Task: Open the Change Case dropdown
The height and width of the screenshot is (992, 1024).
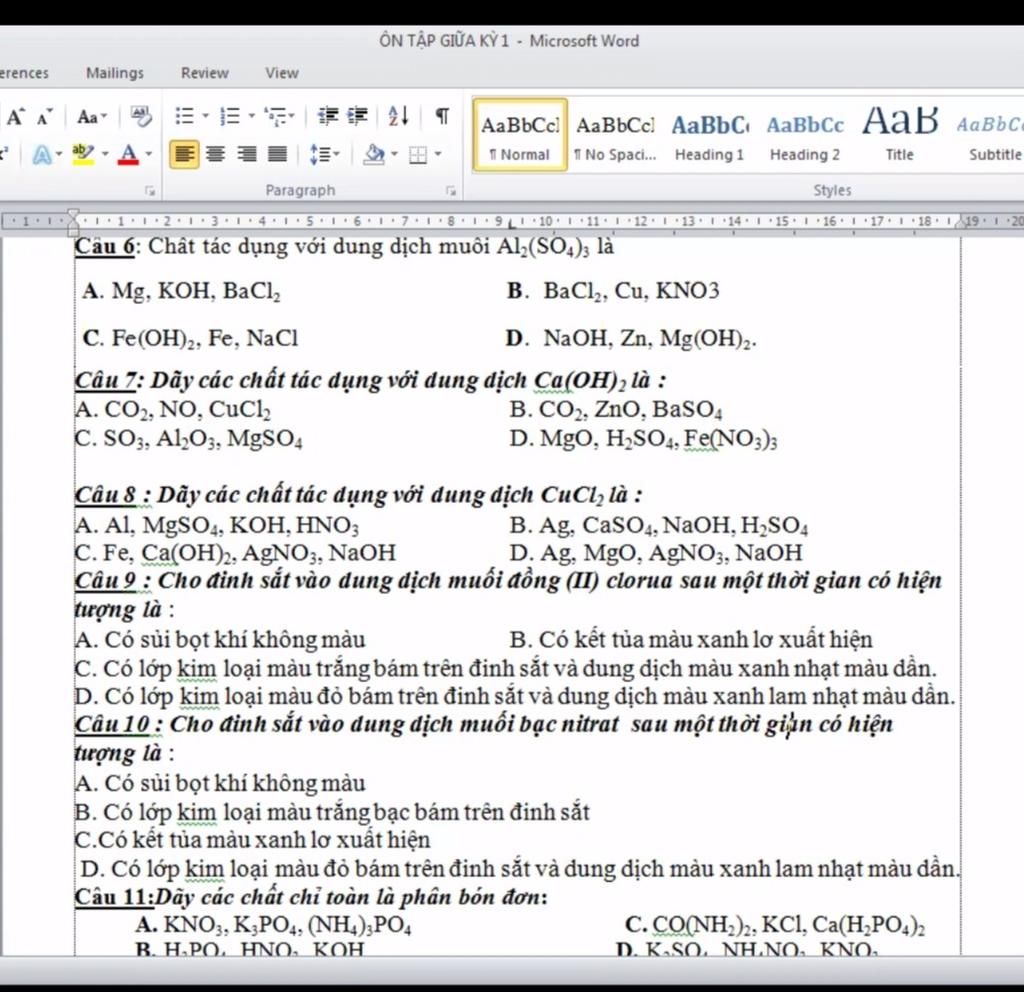Action: [92, 118]
